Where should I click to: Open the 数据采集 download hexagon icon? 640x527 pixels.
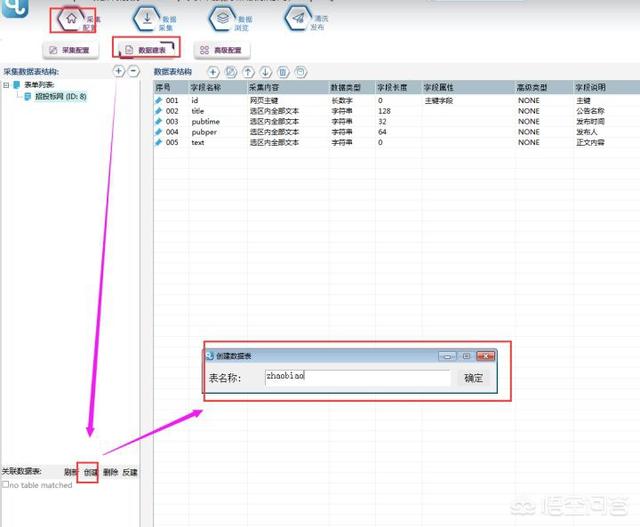click(x=147, y=18)
